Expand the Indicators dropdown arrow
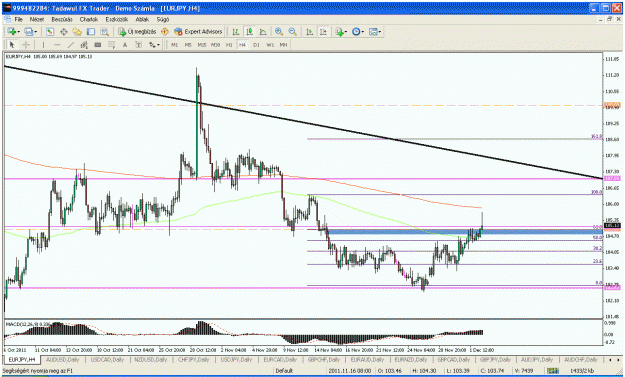The height and width of the screenshot is (377, 625). [x=346, y=32]
